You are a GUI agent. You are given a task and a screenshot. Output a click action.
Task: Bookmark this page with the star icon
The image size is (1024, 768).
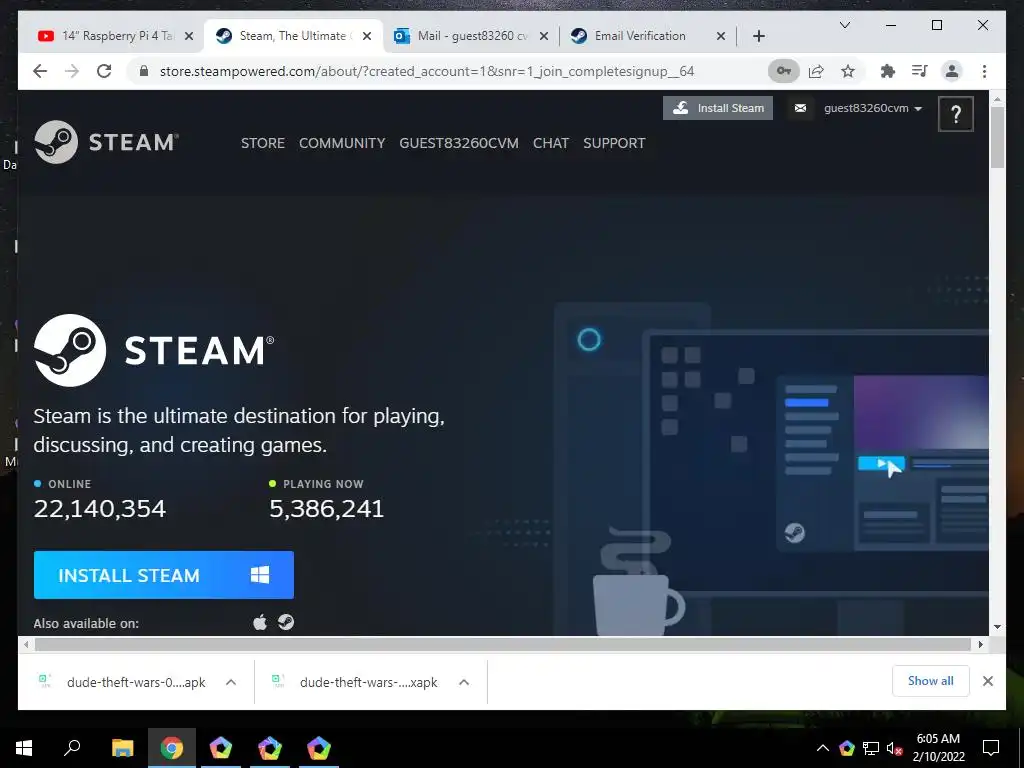coord(848,71)
